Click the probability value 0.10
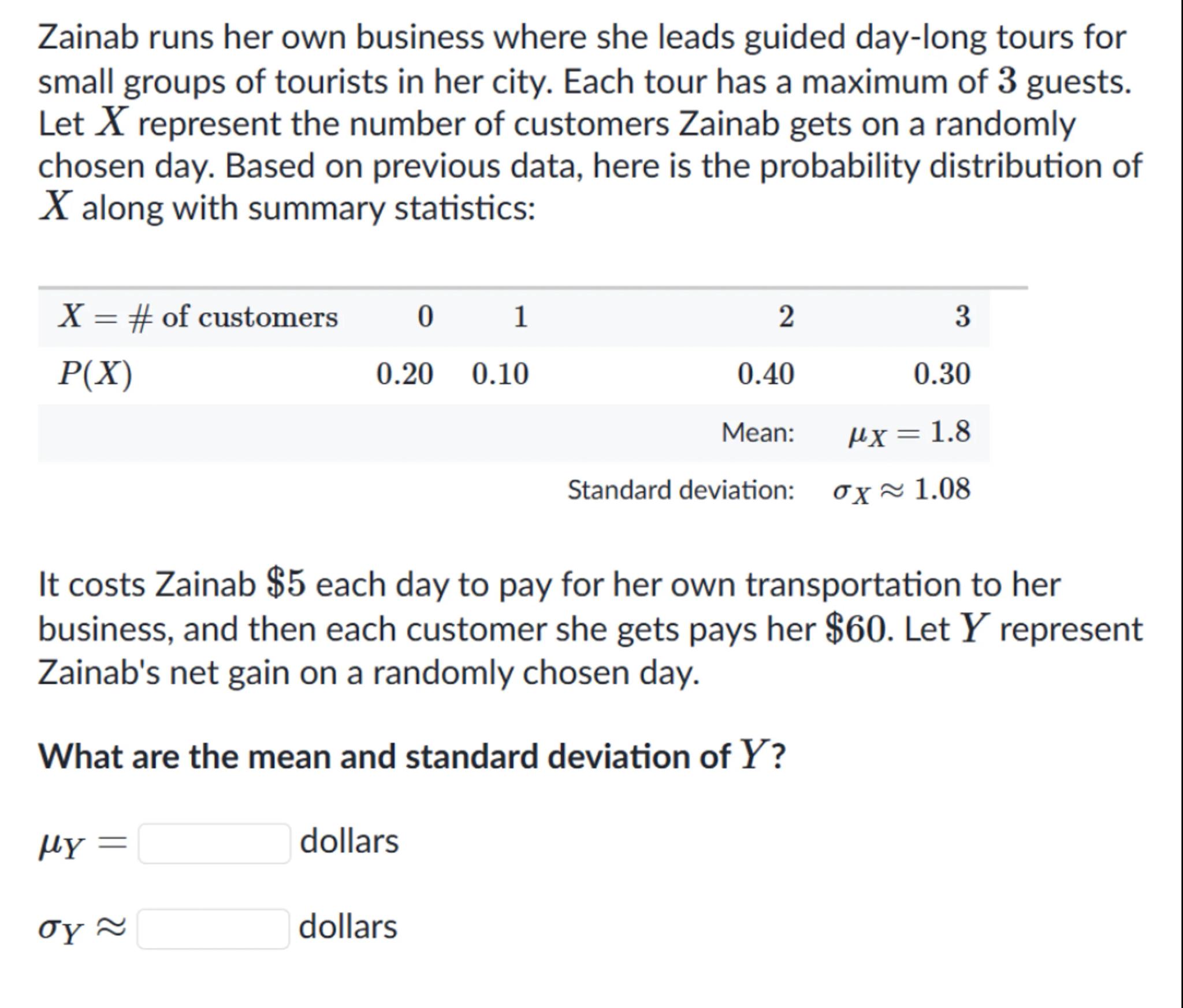Viewport: 1183px width, 1008px height. [x=500, y=374]
